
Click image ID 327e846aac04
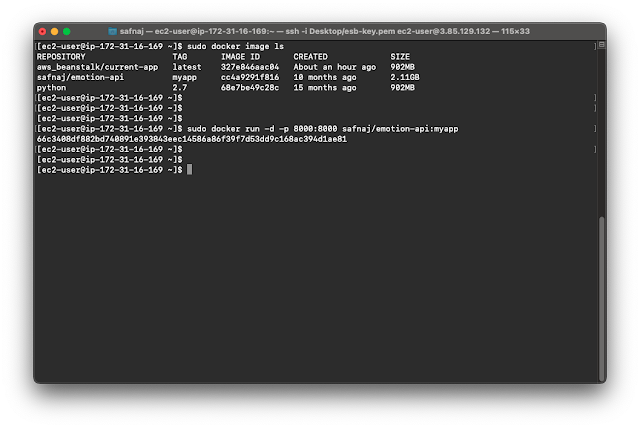250,67
